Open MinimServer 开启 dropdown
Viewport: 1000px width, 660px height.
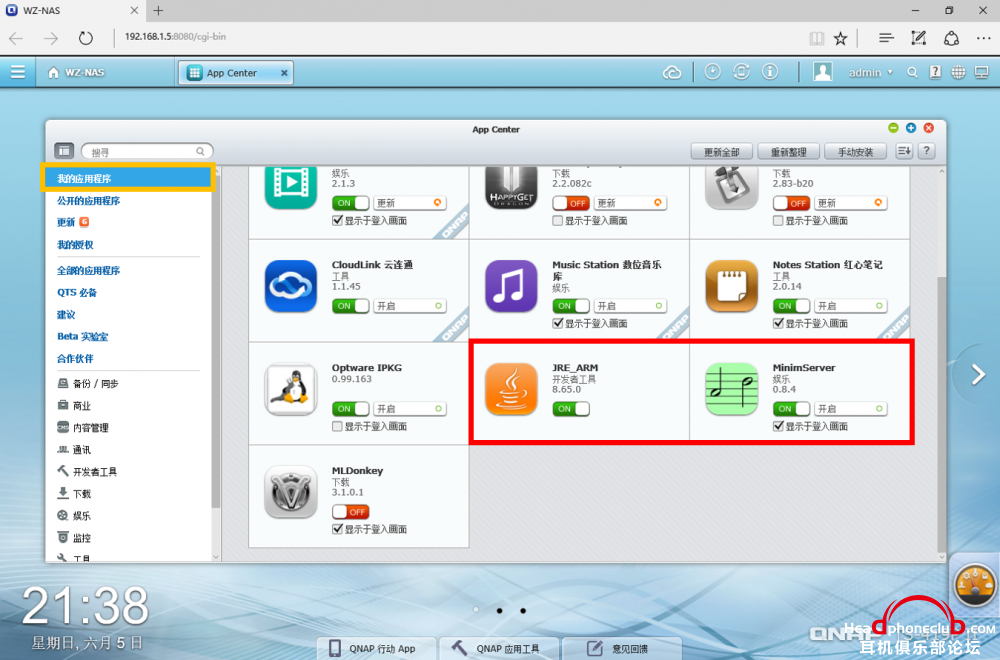coord(851,409)
